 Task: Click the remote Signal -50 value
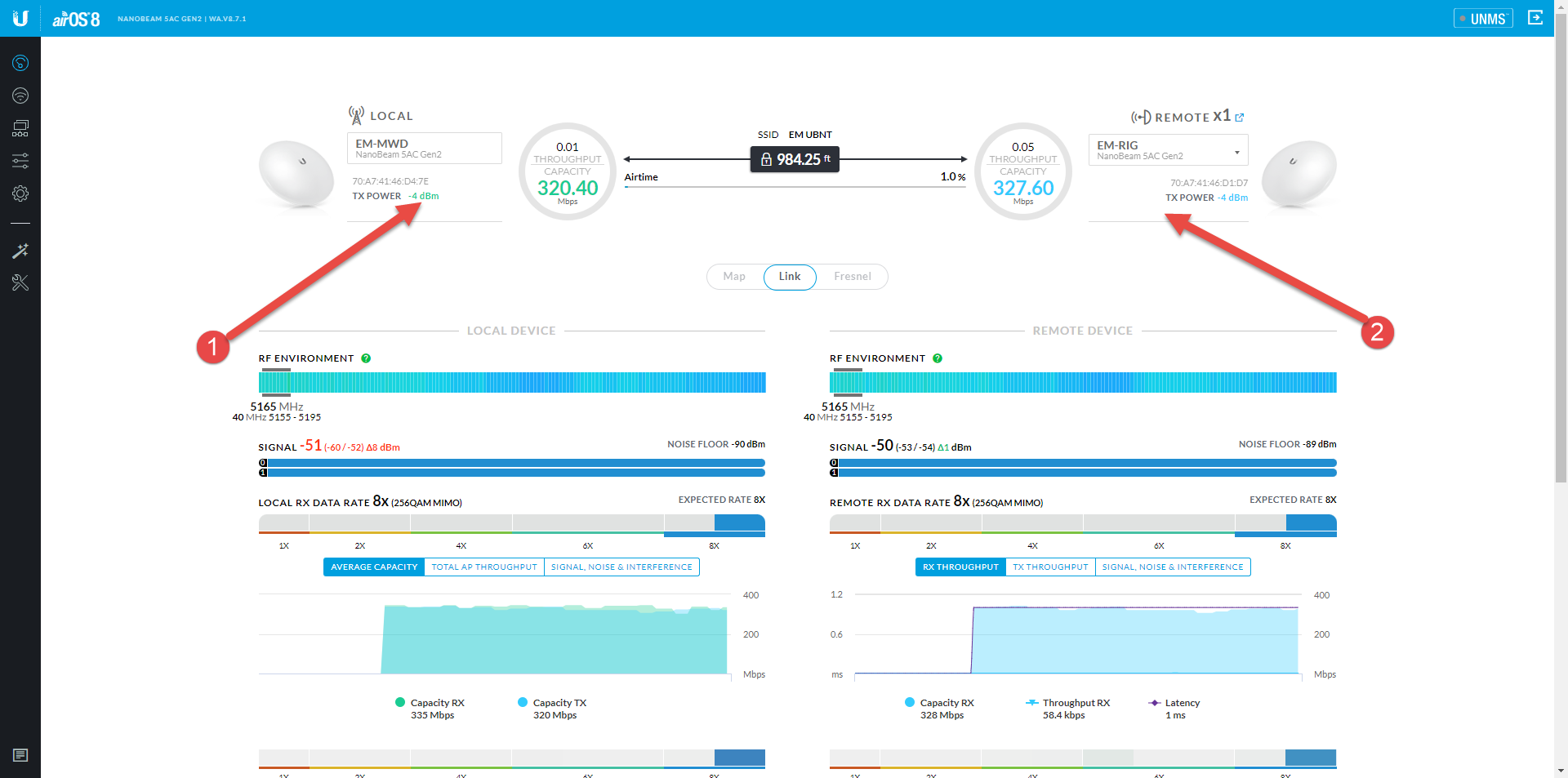[882, 446]
